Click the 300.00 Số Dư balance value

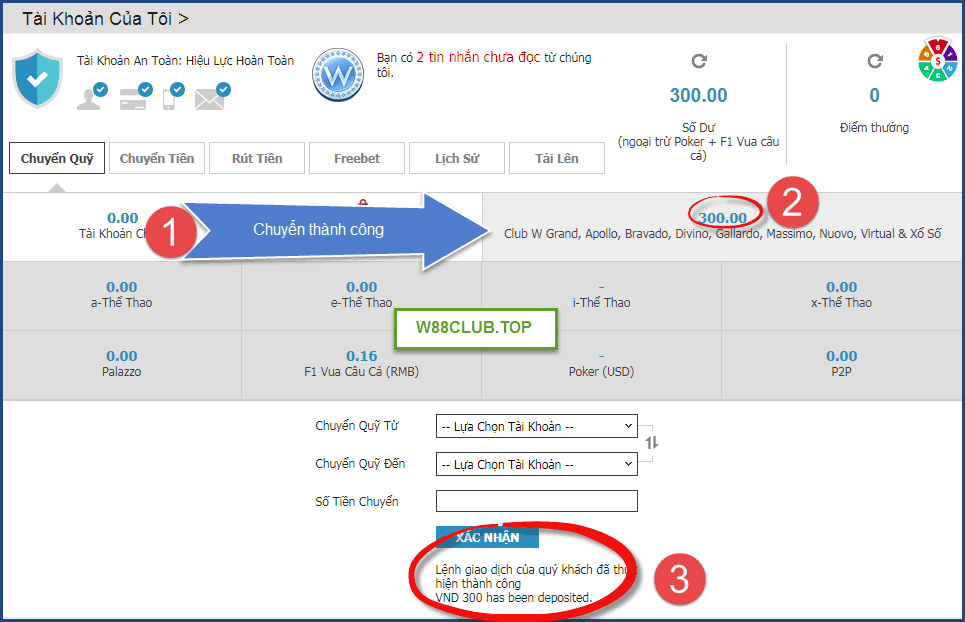click(x=699, y=95)
